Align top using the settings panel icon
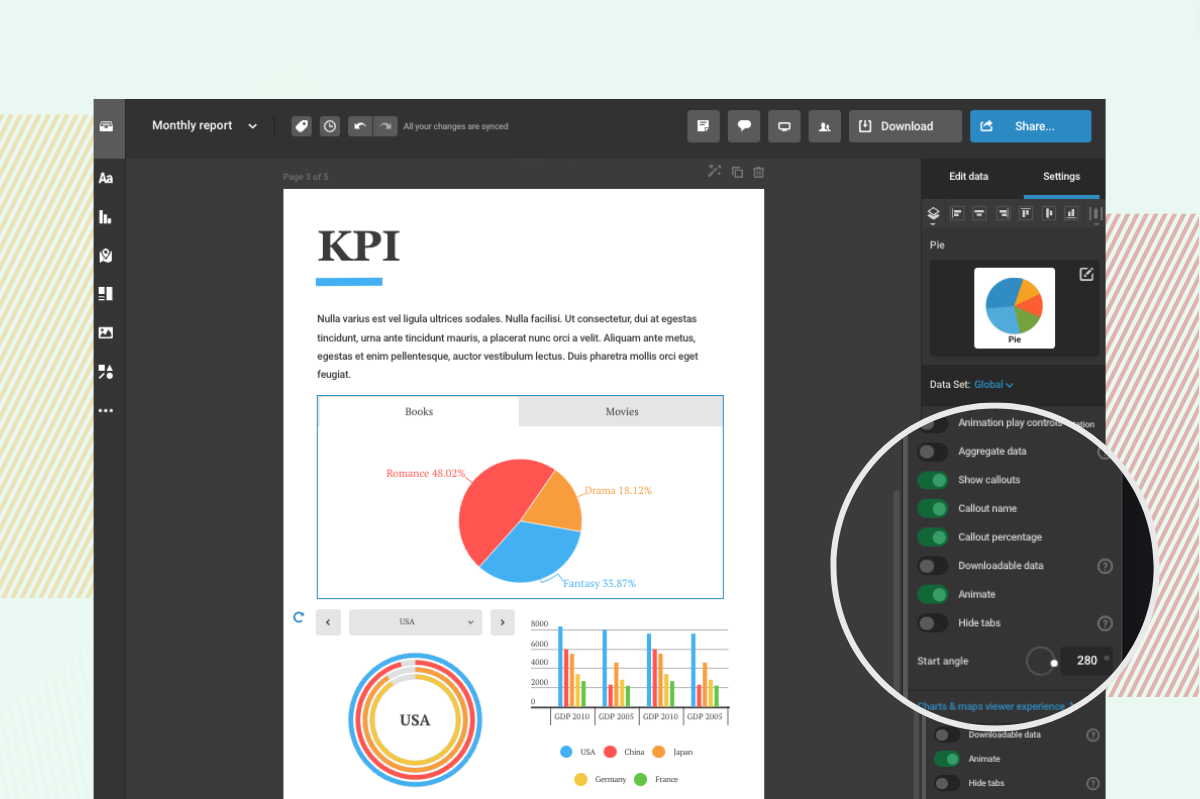Viewport: 1200px width, 799px height. (x=1026, y=213)
